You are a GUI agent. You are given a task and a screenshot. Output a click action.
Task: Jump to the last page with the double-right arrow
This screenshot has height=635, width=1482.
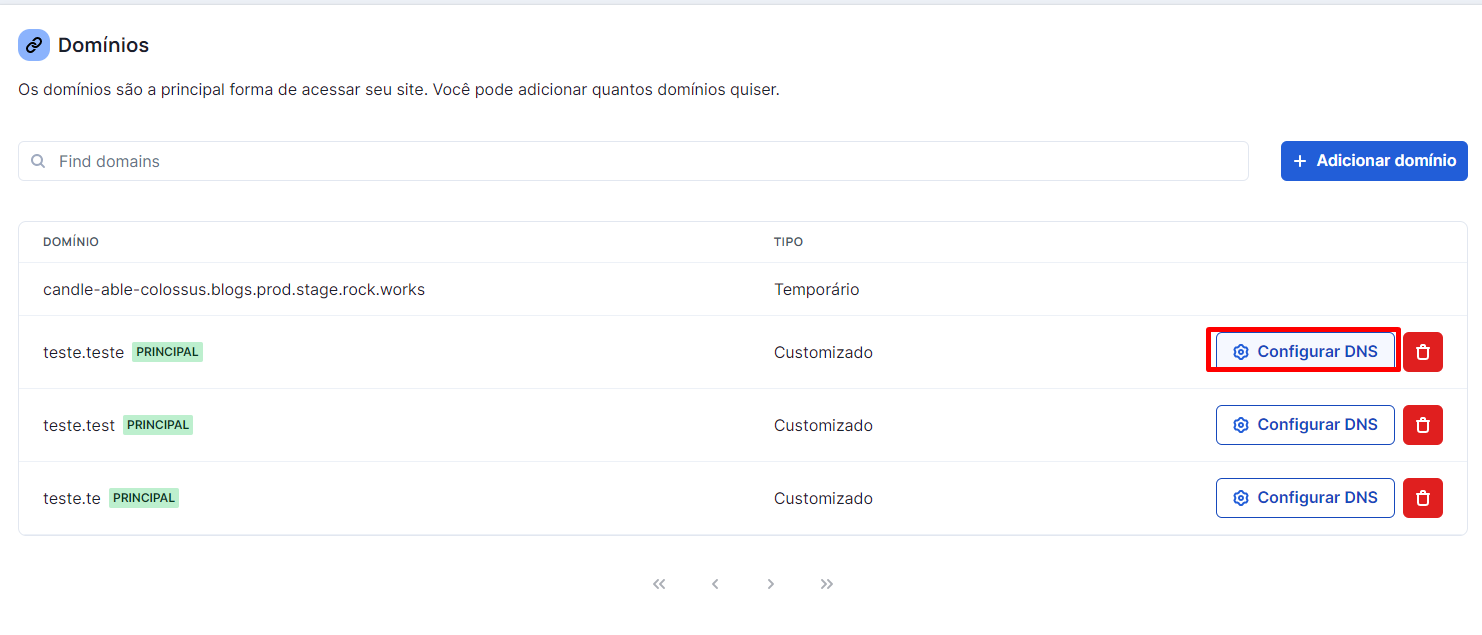click(827, 584)
